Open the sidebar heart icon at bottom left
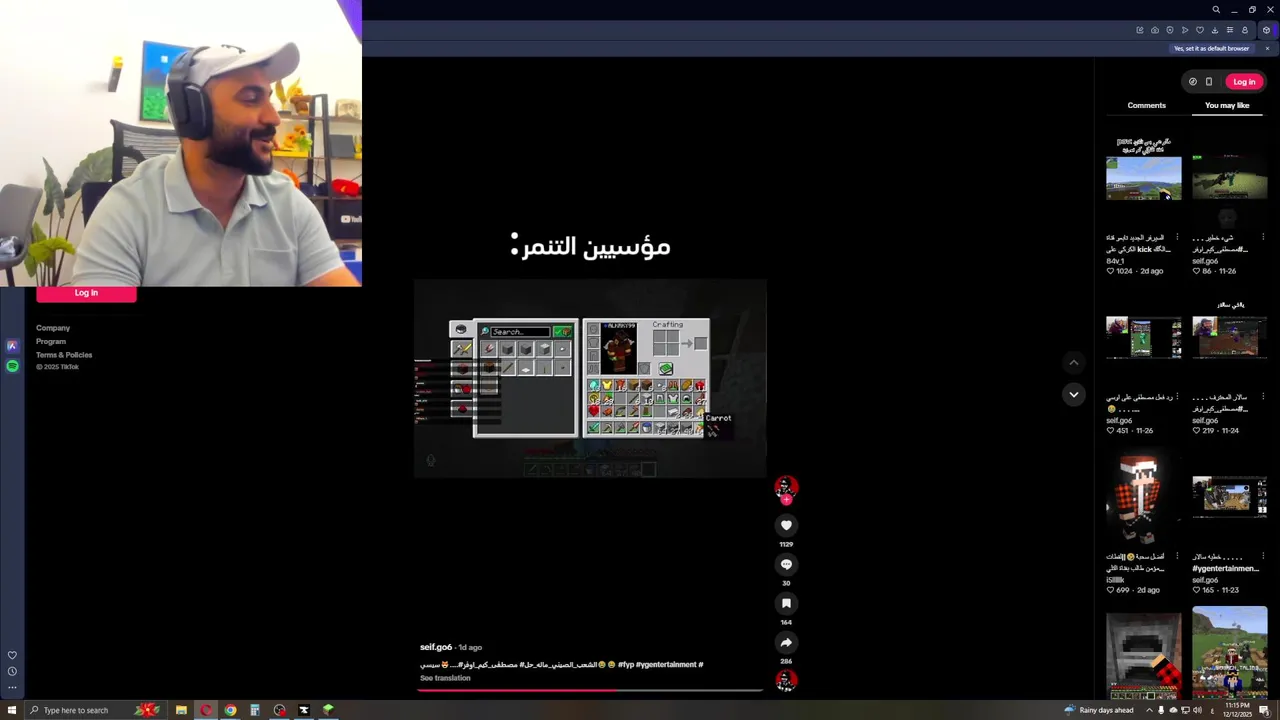1280x720 pixels. (x=12, y=656)
